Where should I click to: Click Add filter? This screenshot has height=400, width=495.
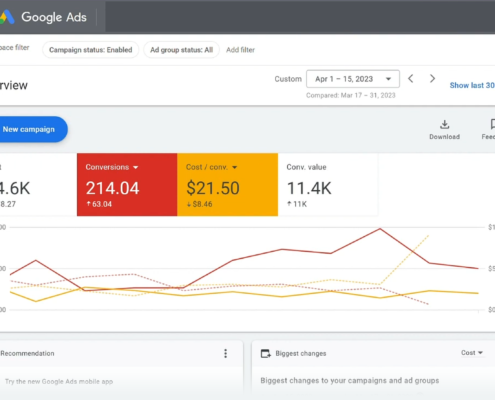(x=240, y=50)
